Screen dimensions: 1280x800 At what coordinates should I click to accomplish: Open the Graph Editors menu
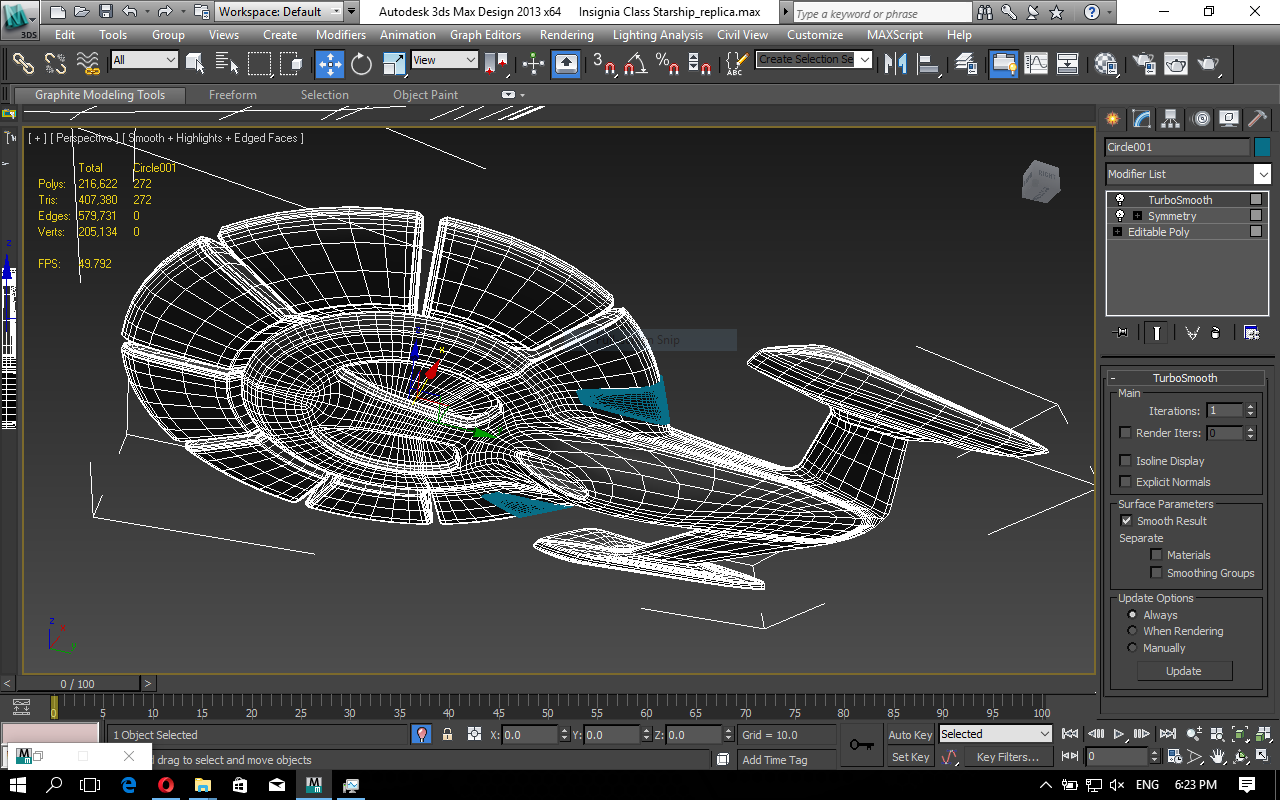coord(485,34)
